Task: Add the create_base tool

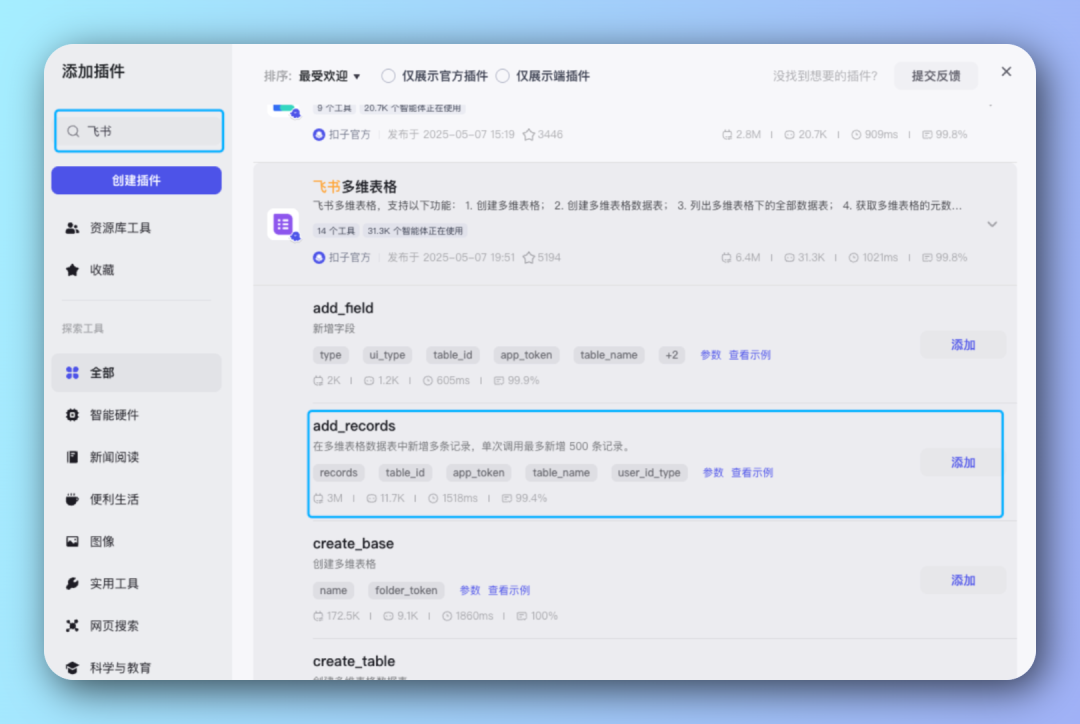Action: click(963, 581)
